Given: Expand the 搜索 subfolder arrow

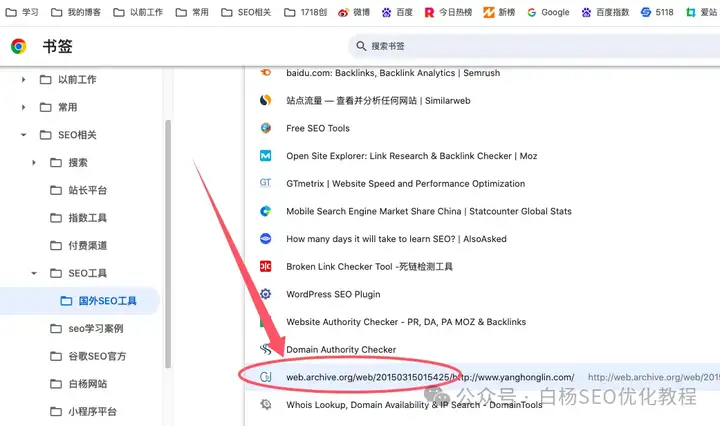Looking at the screenshot, I should (34, 163).
